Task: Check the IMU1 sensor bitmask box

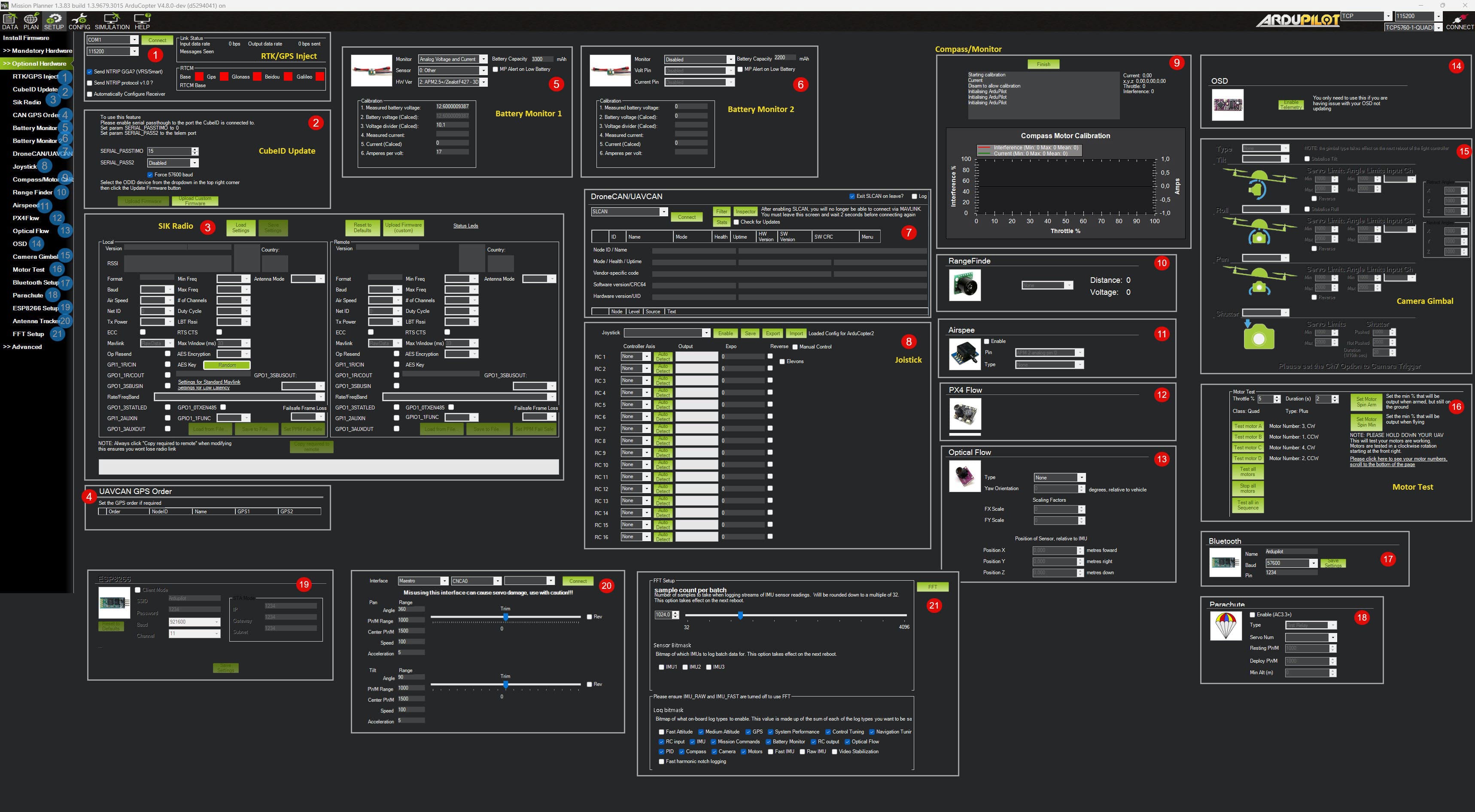Action: click(x=661, y=667)
